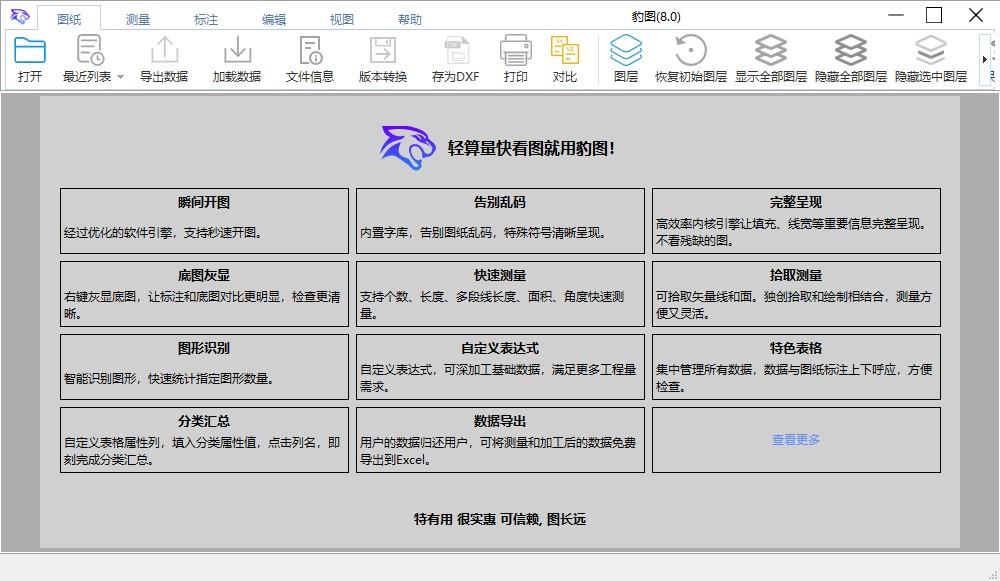Screen dimensions: 1000x581
Task: Click the 加载数据 load data icon
Action: point(236,57)
